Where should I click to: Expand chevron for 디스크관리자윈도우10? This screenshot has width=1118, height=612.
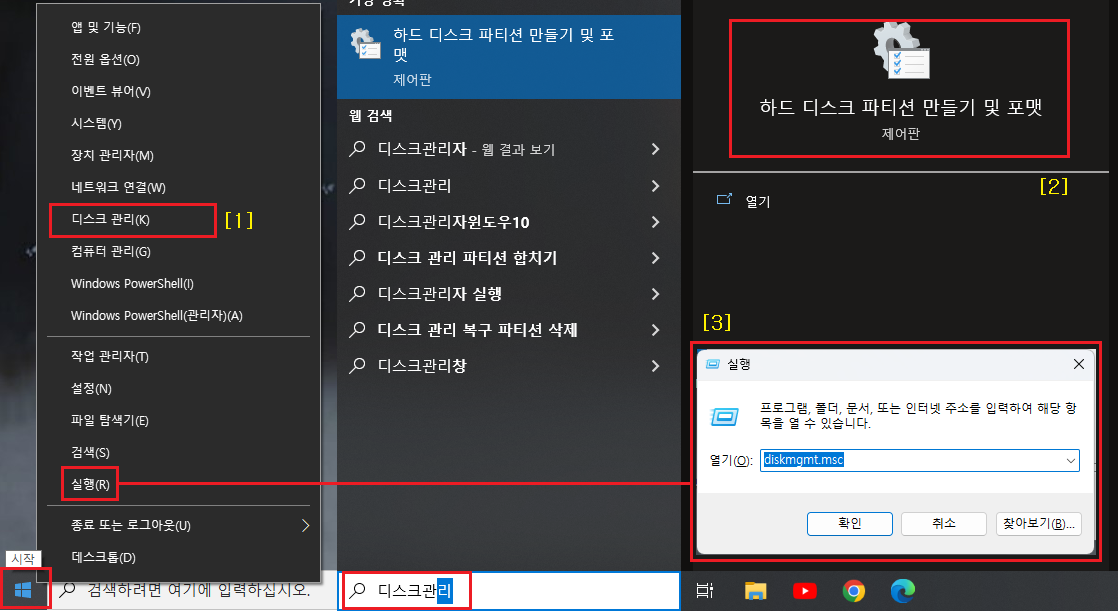655,222
